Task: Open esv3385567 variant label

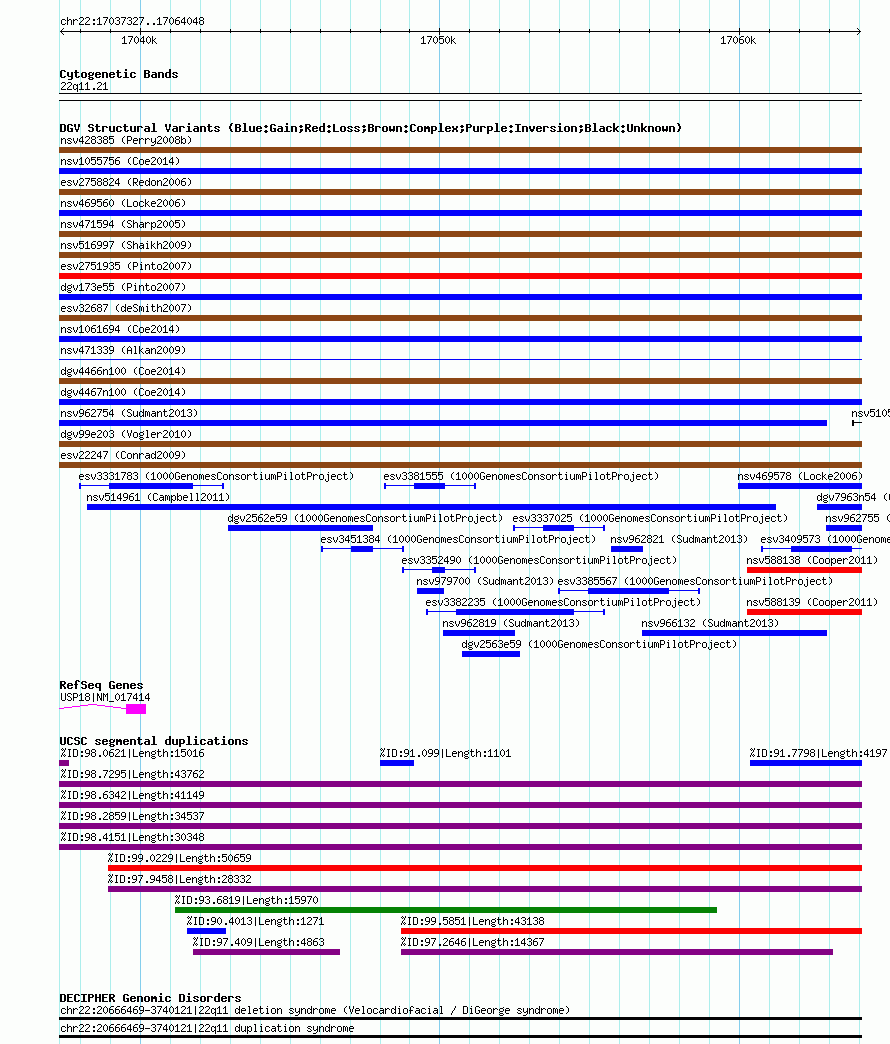Action: click(x=696, y=581)
